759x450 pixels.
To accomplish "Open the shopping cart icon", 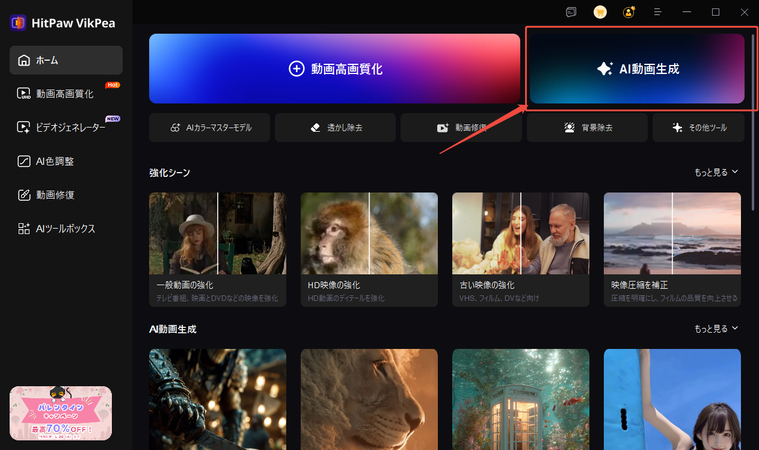I will [600, 12].
